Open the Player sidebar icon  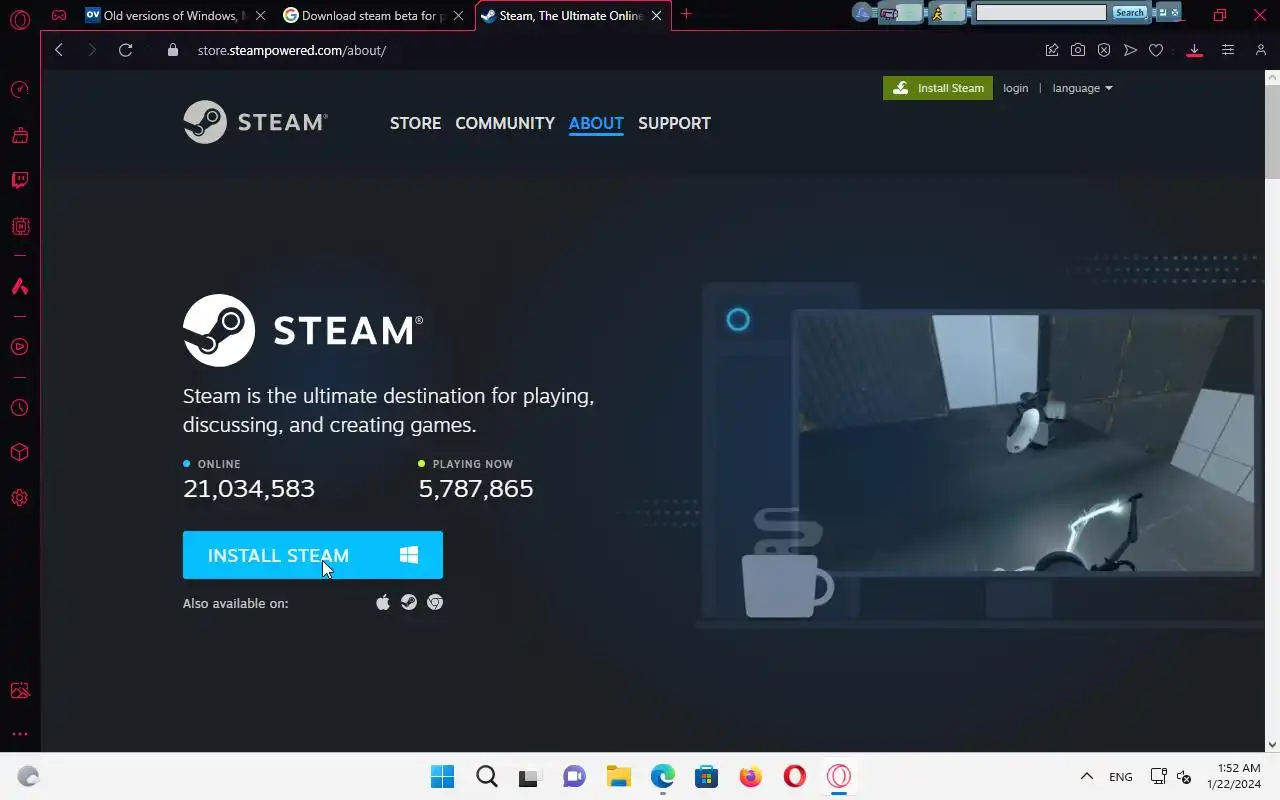click(19, 347)
